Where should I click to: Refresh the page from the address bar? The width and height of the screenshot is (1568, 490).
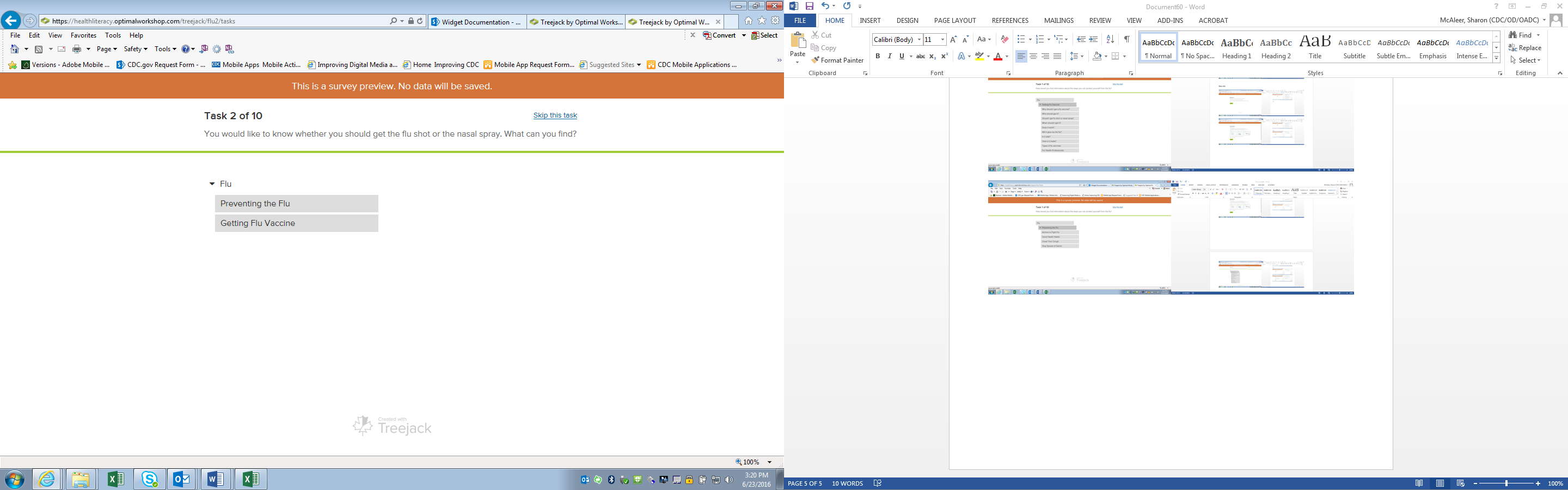coord(420,21)
